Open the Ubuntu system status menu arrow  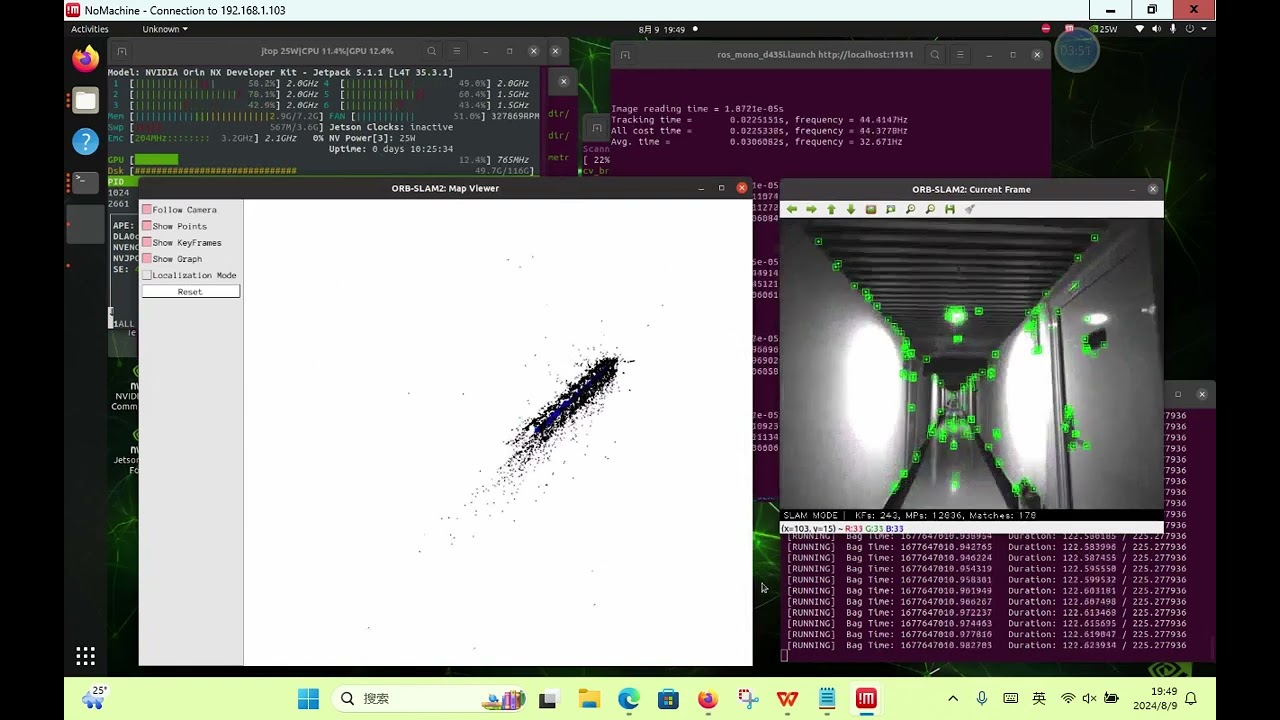click(1204, 29)
